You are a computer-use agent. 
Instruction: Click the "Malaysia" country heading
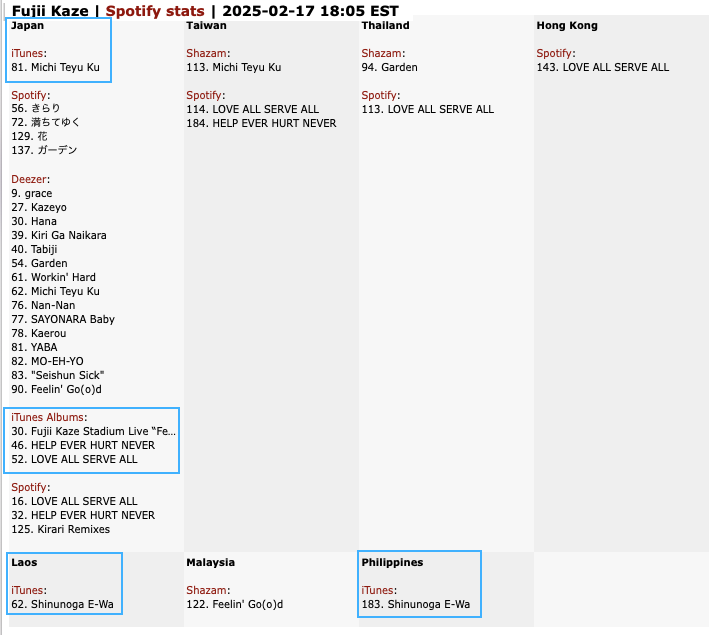pyautogui.click(x=211, y=562)
